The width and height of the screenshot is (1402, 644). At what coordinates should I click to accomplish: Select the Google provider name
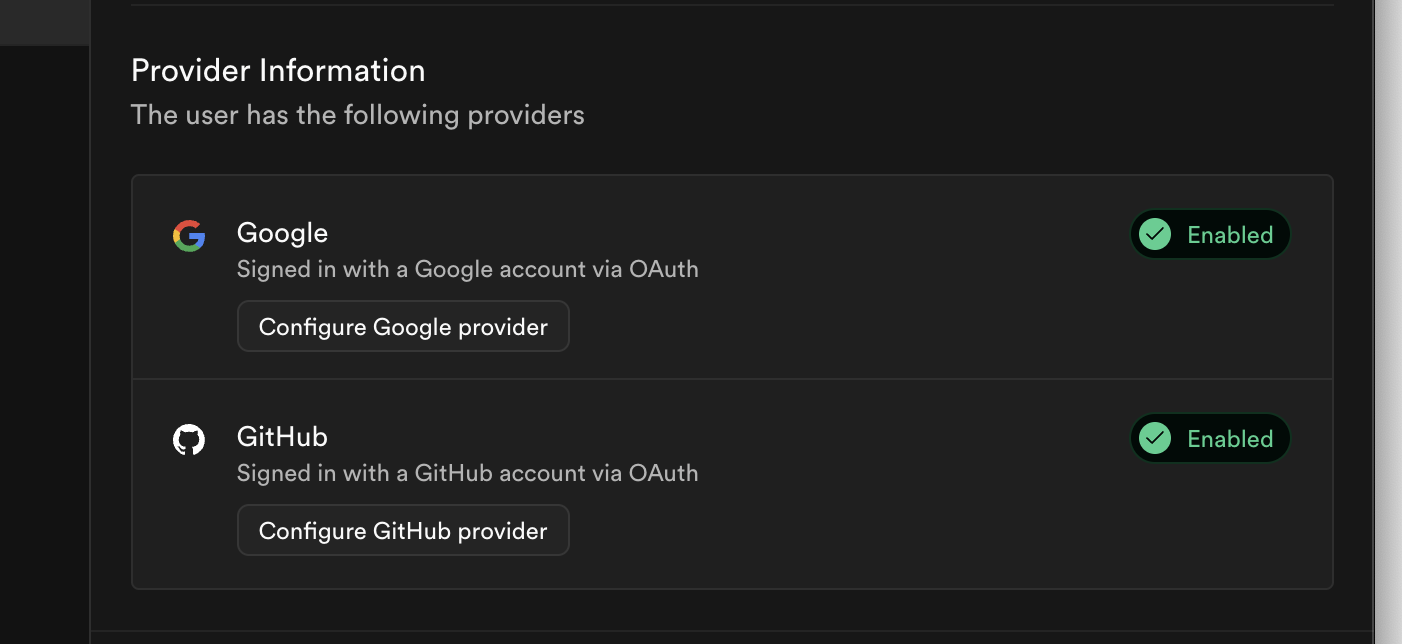(x=282, y=233)
